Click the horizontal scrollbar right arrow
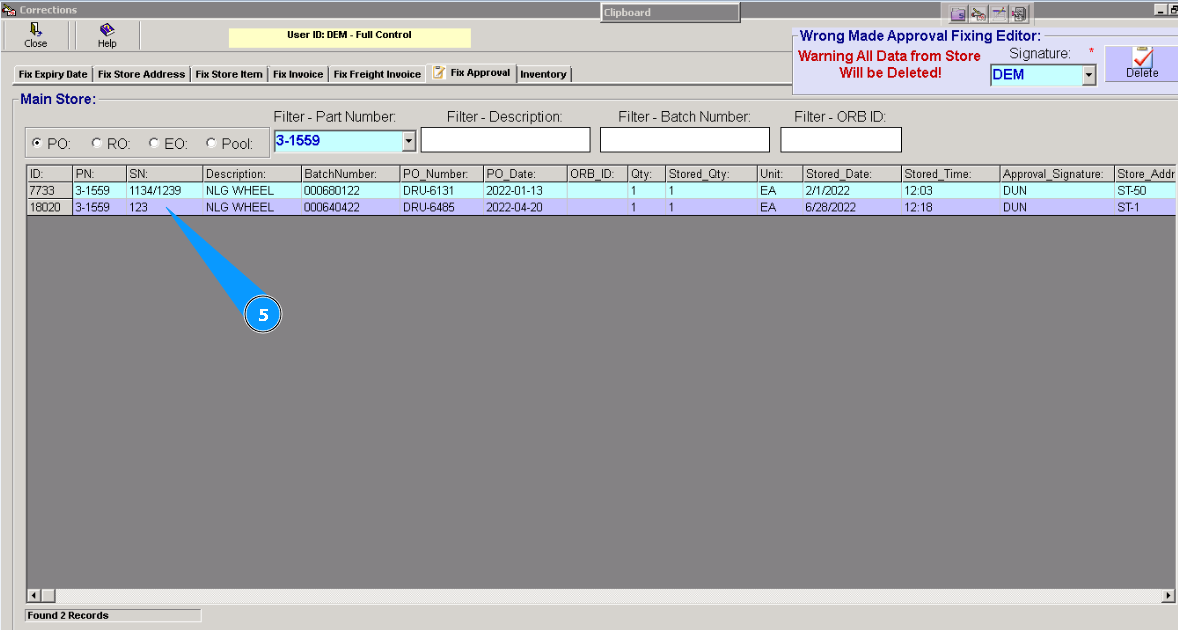1178x633 pixels. (1168, 595)
